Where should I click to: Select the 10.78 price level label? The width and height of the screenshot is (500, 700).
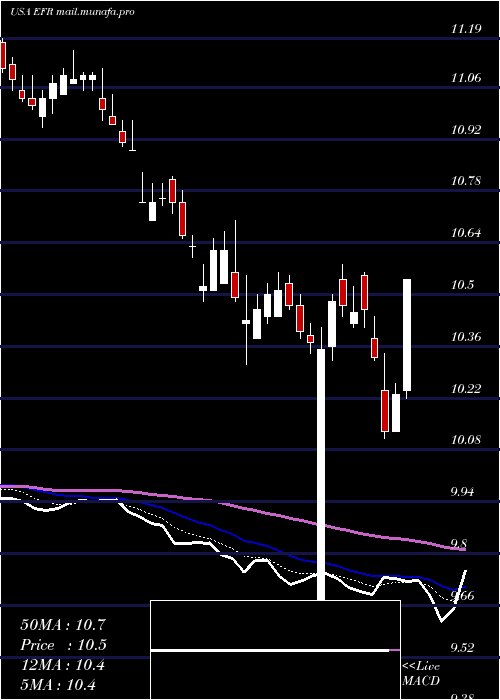point(467,181)
